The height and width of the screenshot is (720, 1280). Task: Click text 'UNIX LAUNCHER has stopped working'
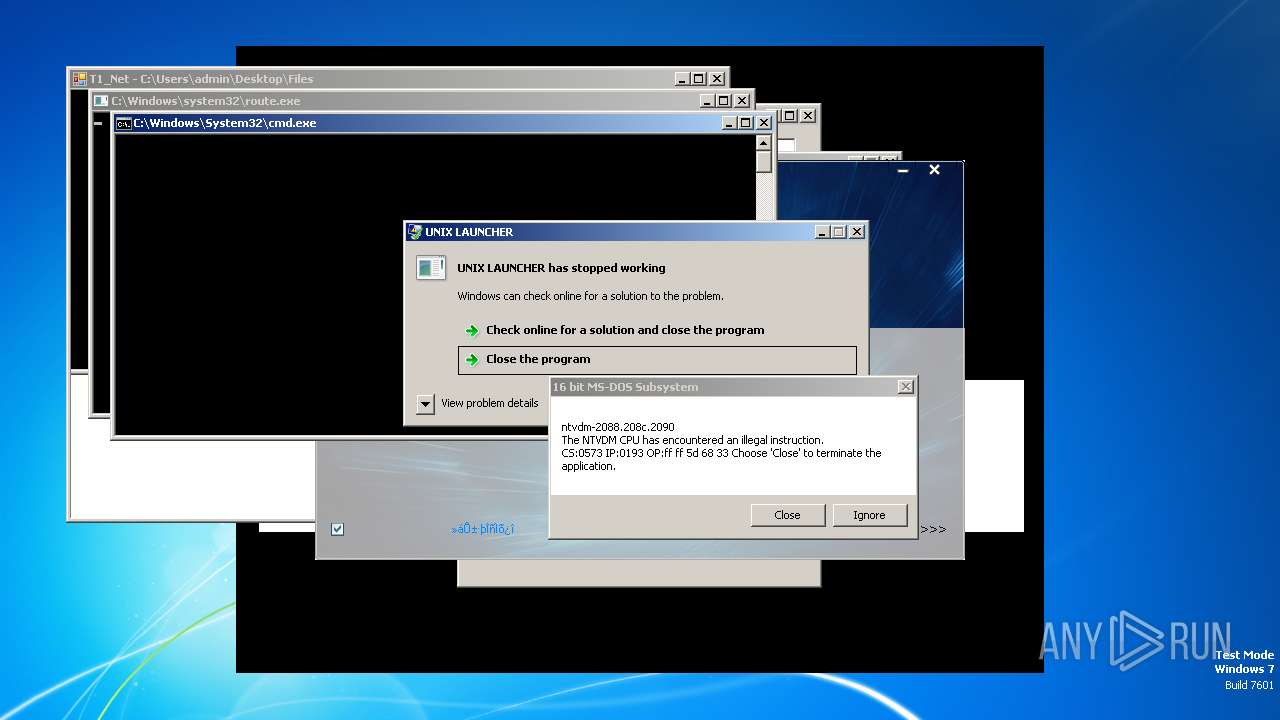pyautogui.click(x=561, y=268)
